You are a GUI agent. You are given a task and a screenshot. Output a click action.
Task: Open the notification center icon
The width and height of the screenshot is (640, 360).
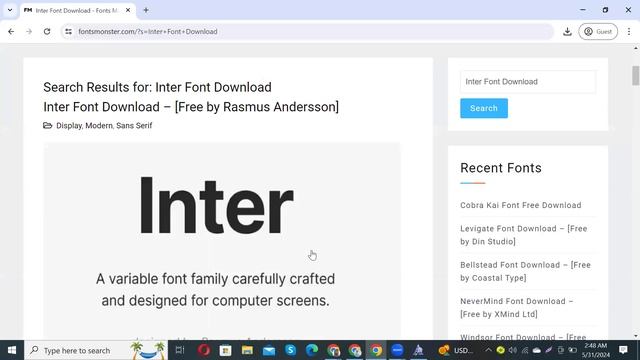coord(623,350)
